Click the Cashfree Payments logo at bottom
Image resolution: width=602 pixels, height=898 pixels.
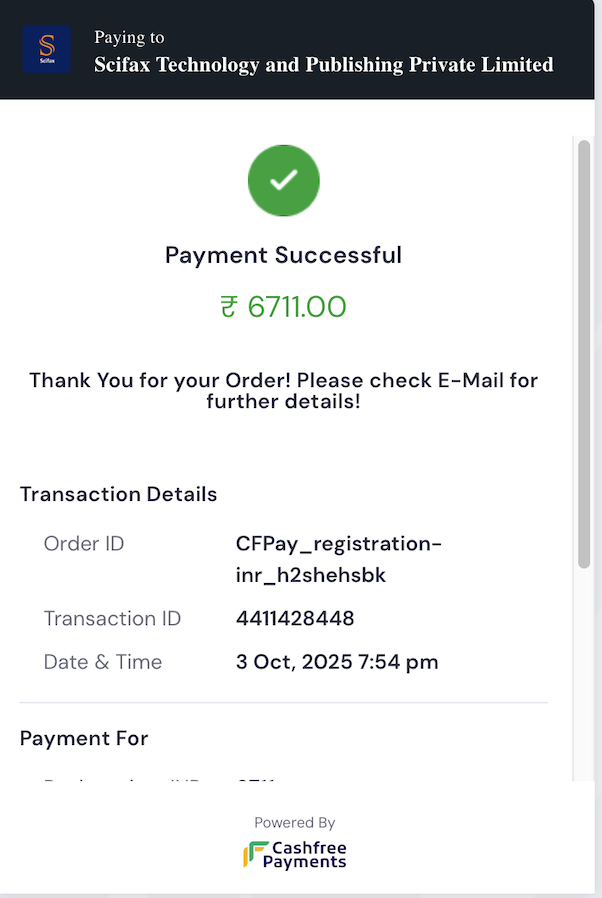pos(293,855)
